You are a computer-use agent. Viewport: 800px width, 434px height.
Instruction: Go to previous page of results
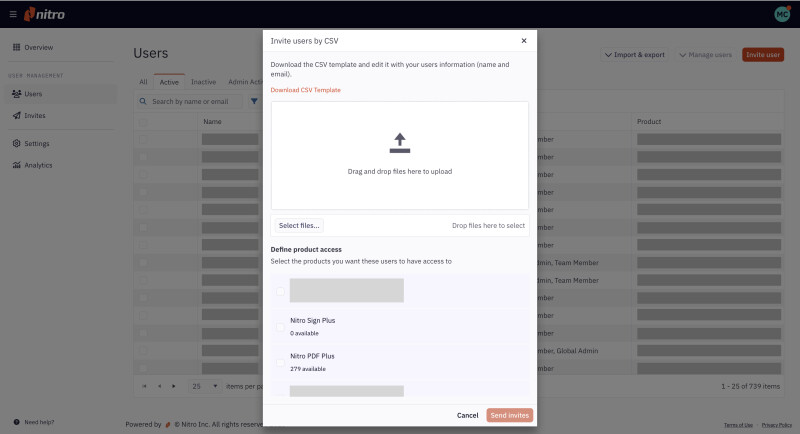159,387
